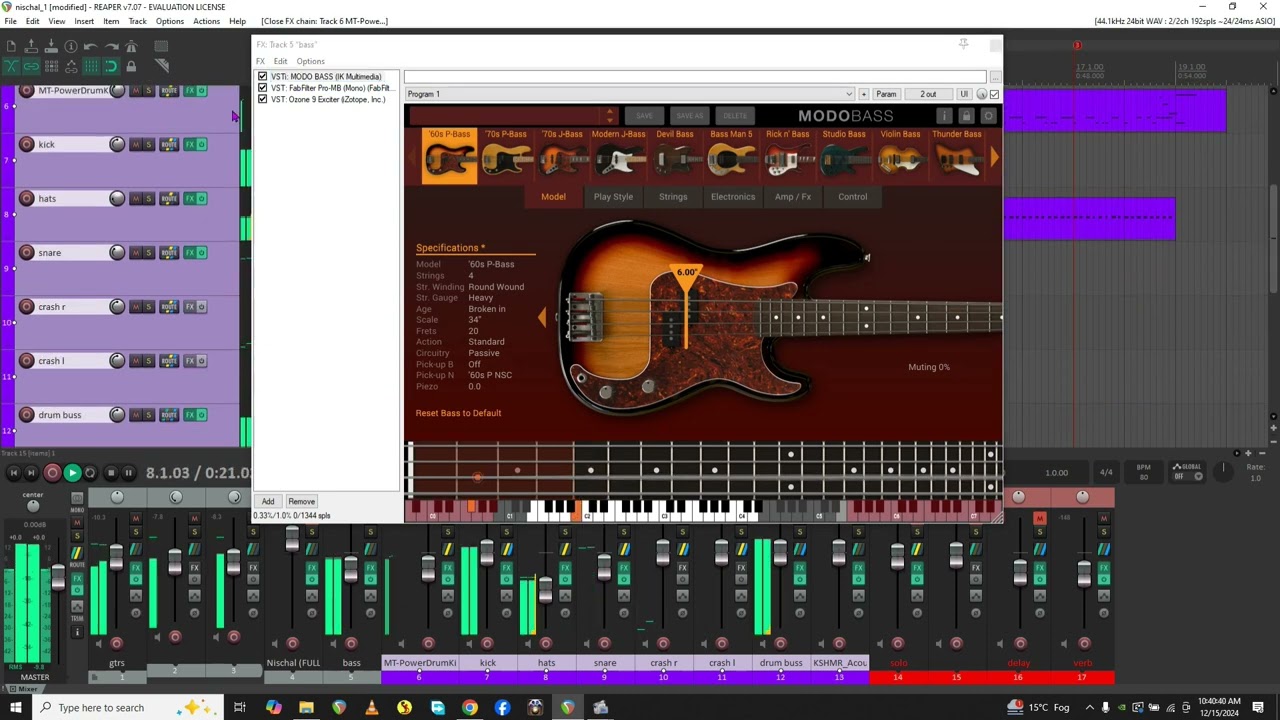Open the Param menu button
Image resolution: width=1280 pixels, height=720 pixels.
point(886,94)
